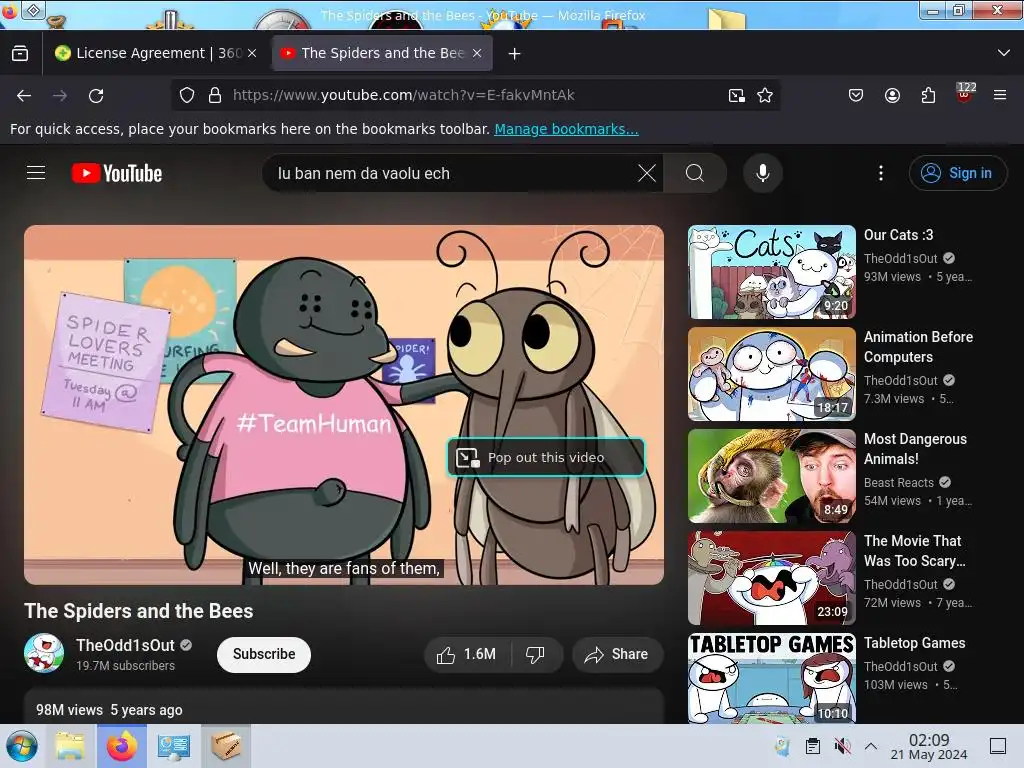Select the 19.7M subscribers text
Image resolution: width=1024 pixels, height=768 pixels.
pyautogui.click(x=125, y=665)
